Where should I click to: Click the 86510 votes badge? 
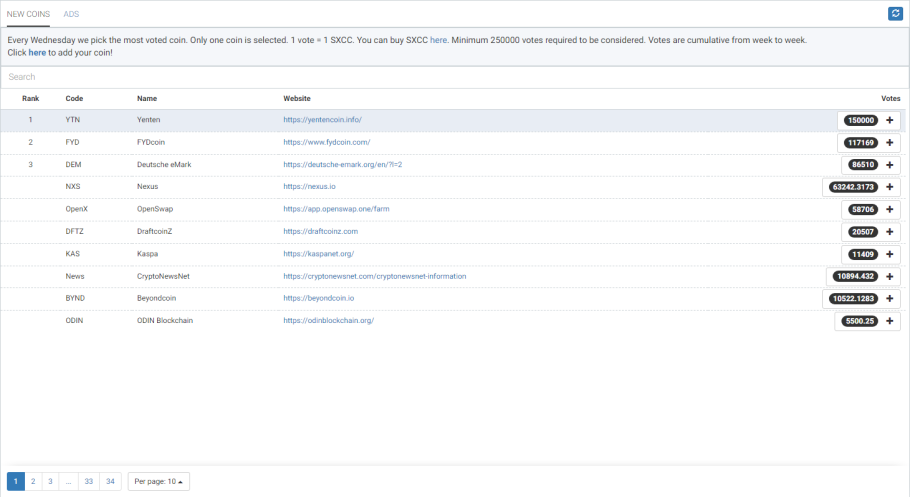[862, 165]
